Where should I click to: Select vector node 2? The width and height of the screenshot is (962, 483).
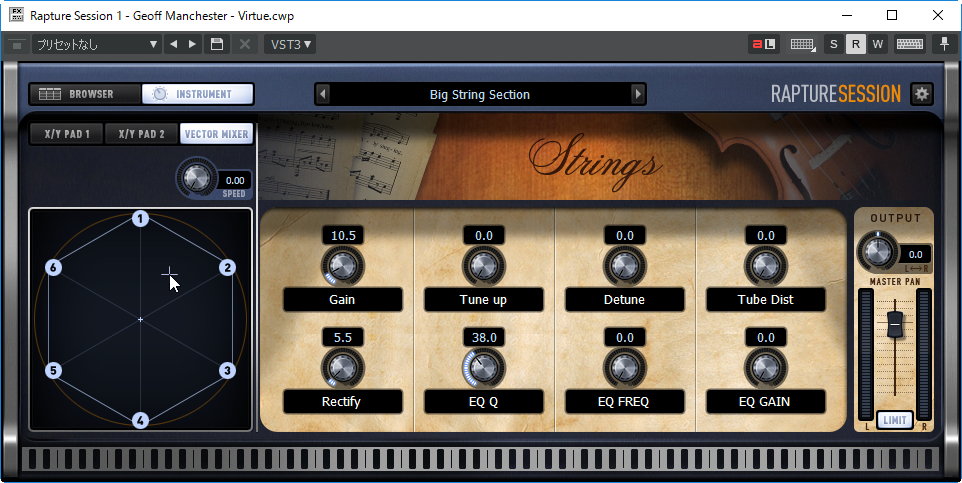pyautogui.click(x=228, y=268)
